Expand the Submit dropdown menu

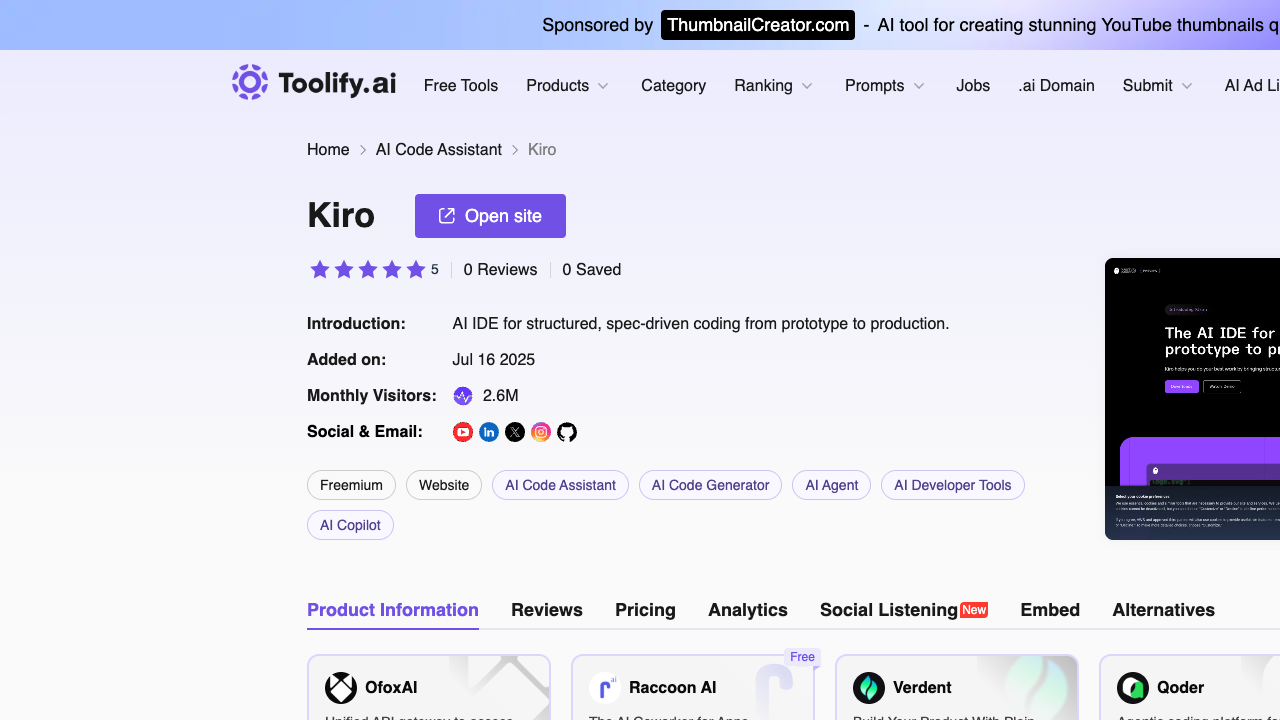[1158, 86]
